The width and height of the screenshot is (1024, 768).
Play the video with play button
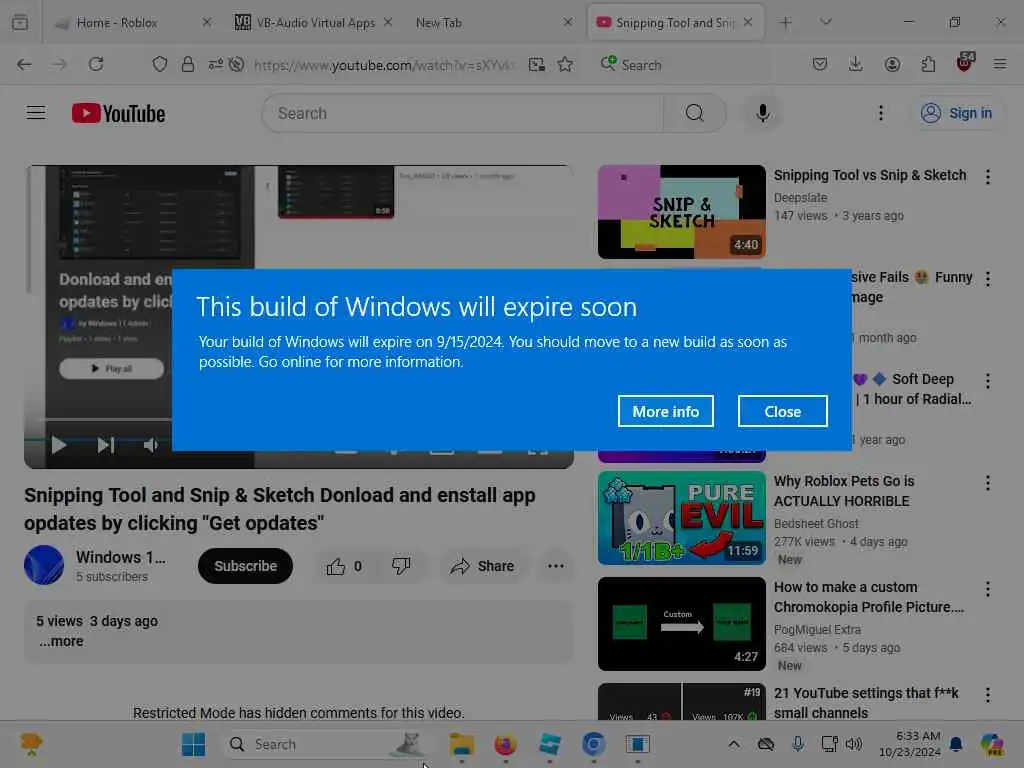point(59,445)
